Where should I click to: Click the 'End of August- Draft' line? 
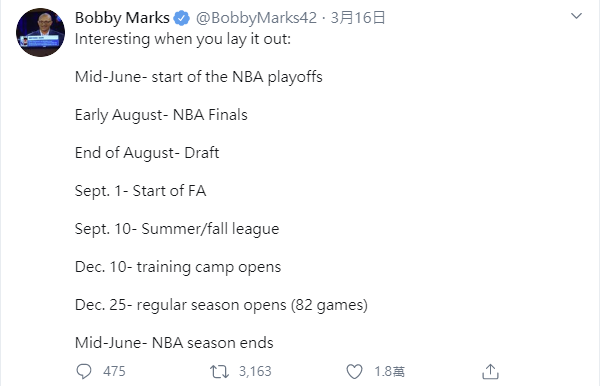point(147,153)
